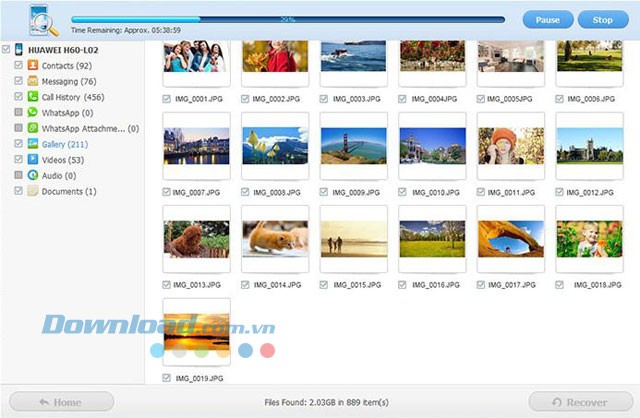The height and width of the screenshot is (418, 640).
Task: Click the Time Remaining text
Action: 126,30
